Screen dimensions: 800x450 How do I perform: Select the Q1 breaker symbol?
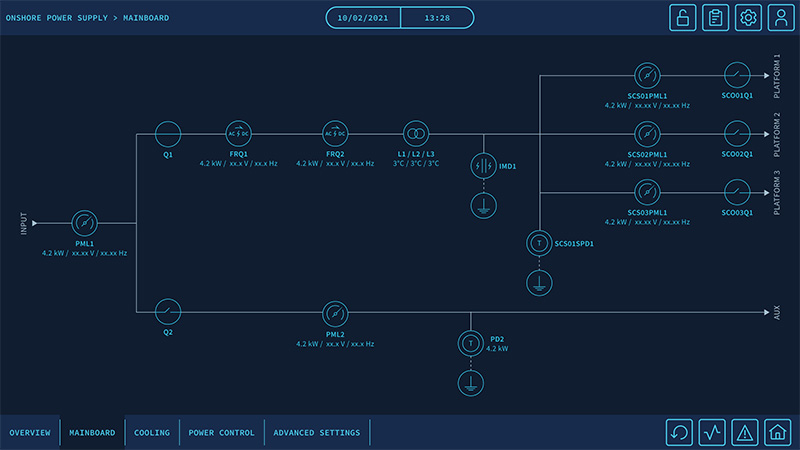click(168, 134)
